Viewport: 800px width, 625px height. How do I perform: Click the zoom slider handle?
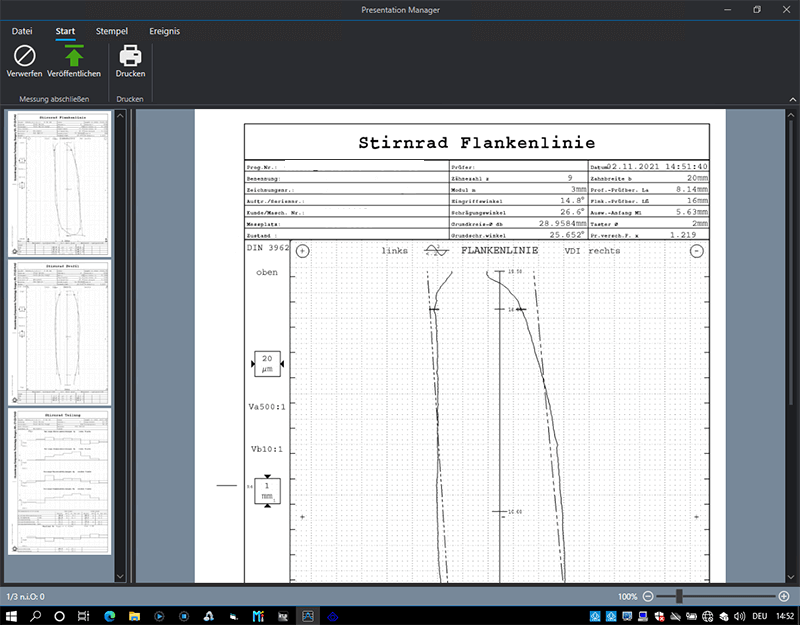click(x=679, y=596)
